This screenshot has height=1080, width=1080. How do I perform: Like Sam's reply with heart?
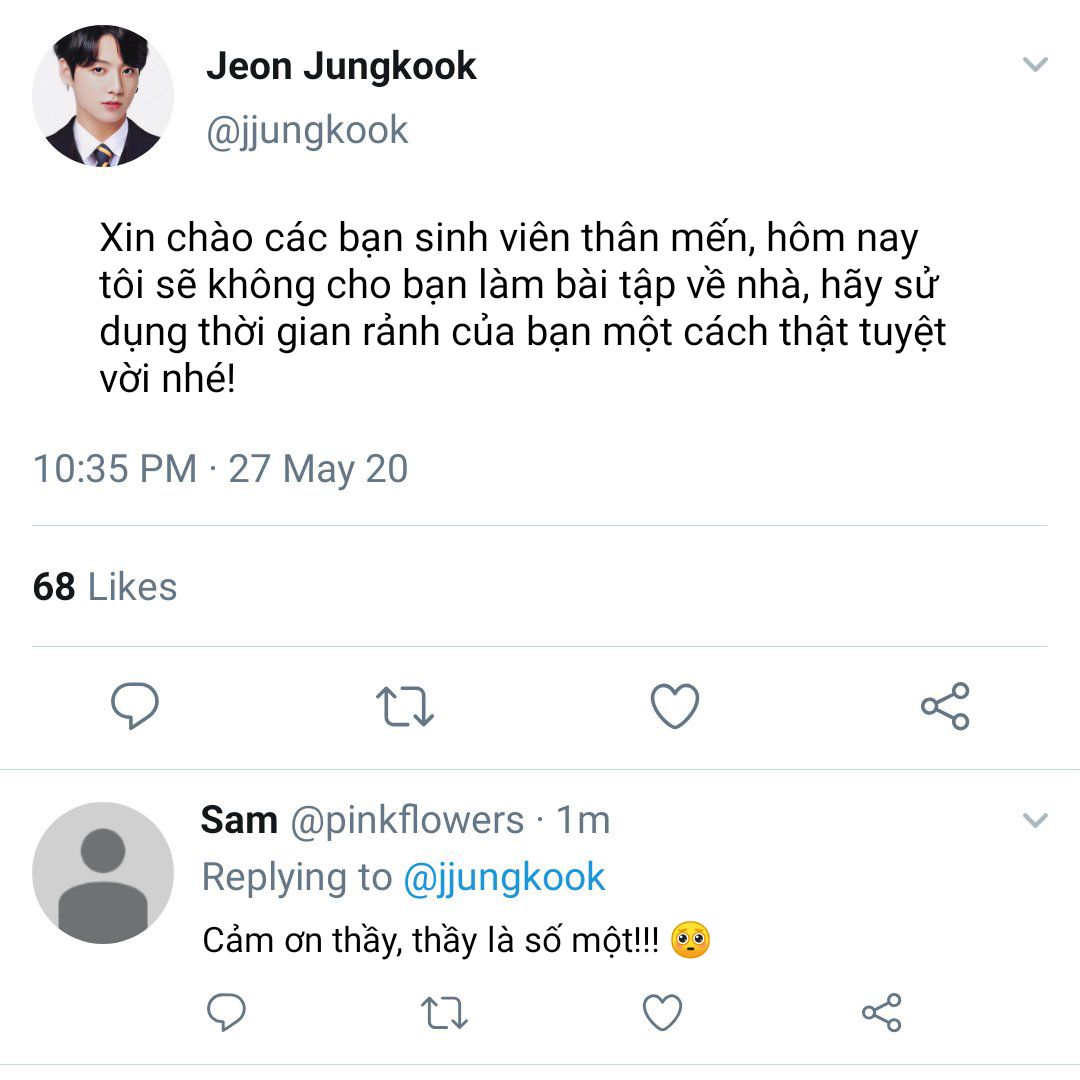[x=662, y=1013]
